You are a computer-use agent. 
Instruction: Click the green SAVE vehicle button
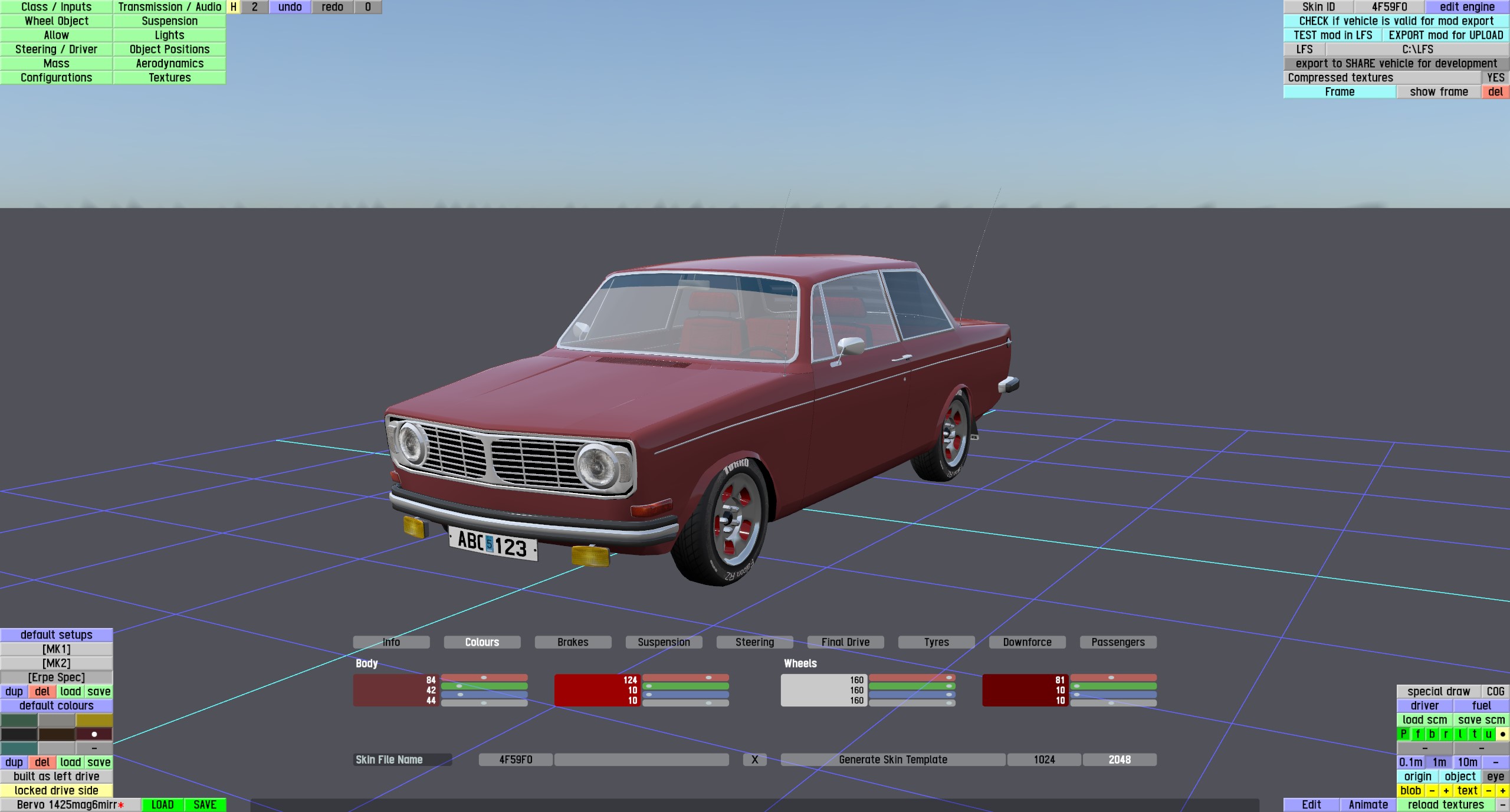coord(205,805)
